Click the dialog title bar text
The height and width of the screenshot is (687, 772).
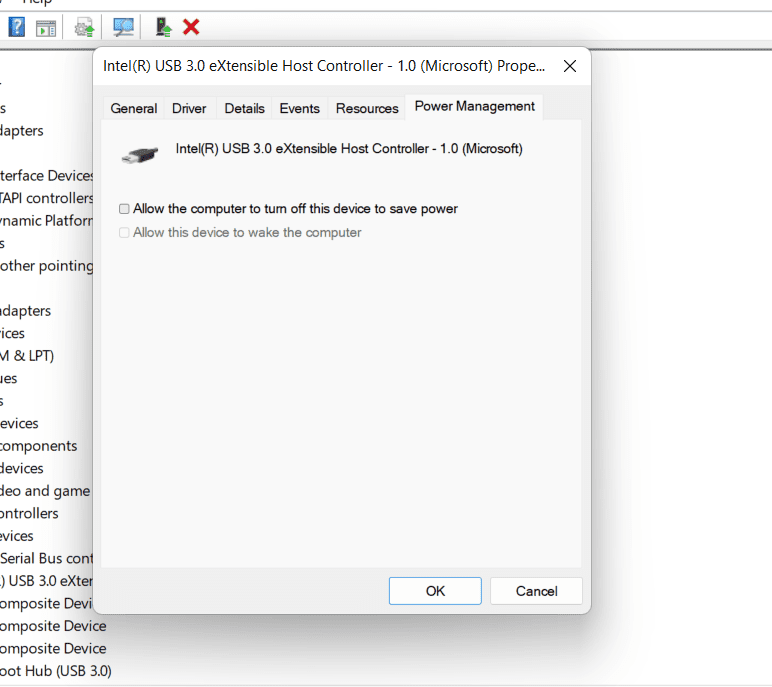click(x=323, y=66)
